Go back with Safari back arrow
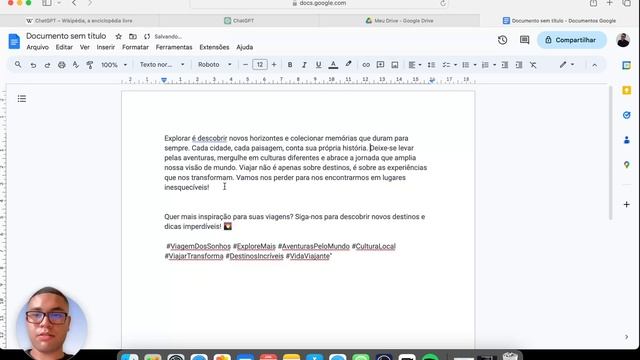This screenshot has height=360, width=640. (x=74, y=3)
